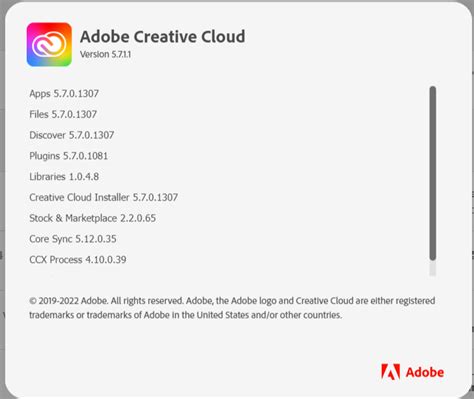
Task: Click the Adobe wordmark text
Action: point(425,372)
